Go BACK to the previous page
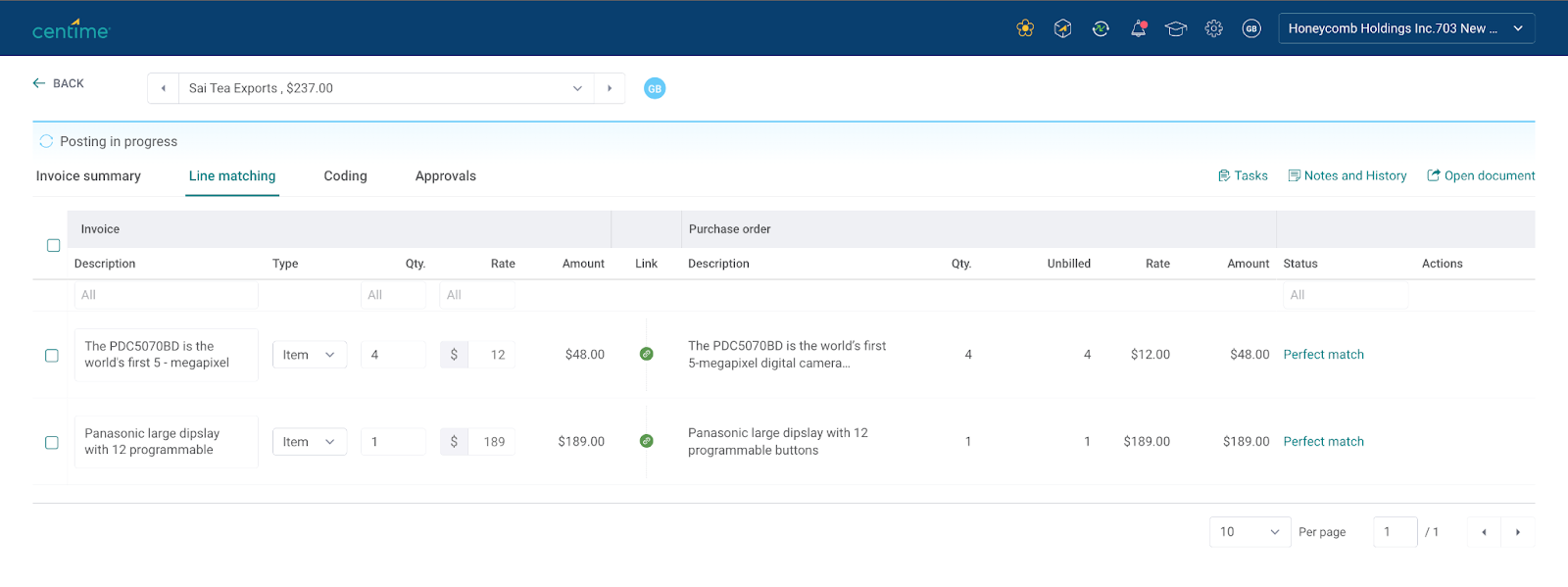The height and width of the screenshot is (587, 1568). point(59,83)
